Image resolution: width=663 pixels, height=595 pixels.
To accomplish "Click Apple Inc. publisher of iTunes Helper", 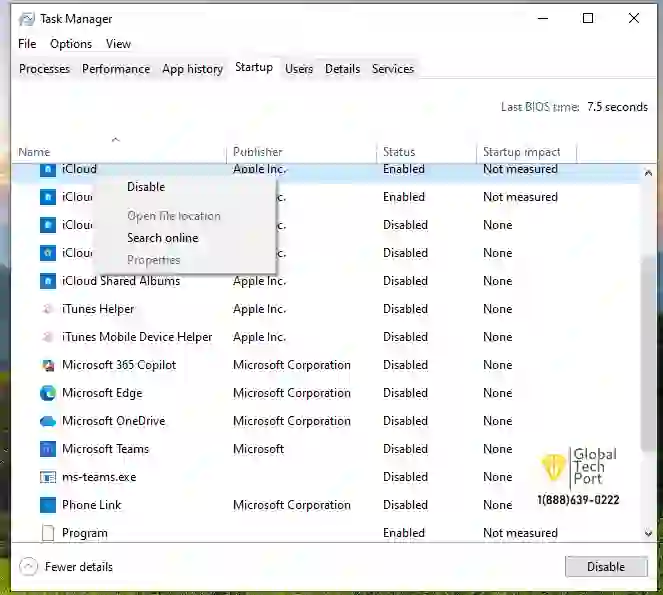I will 259,309.
